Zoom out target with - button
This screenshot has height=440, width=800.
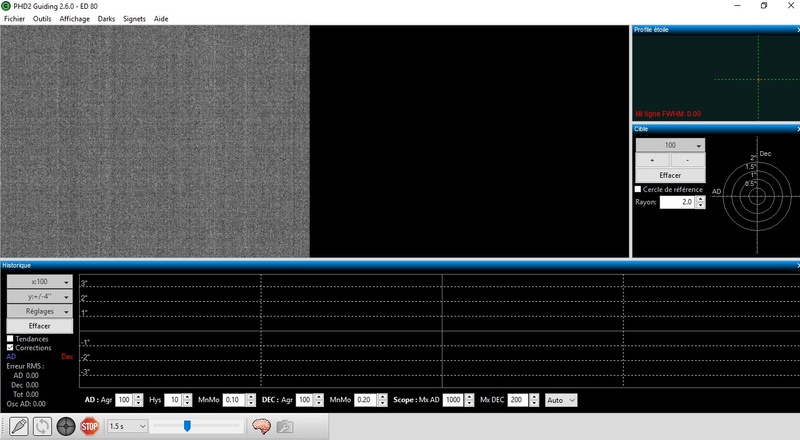click(x=688, y=160)
